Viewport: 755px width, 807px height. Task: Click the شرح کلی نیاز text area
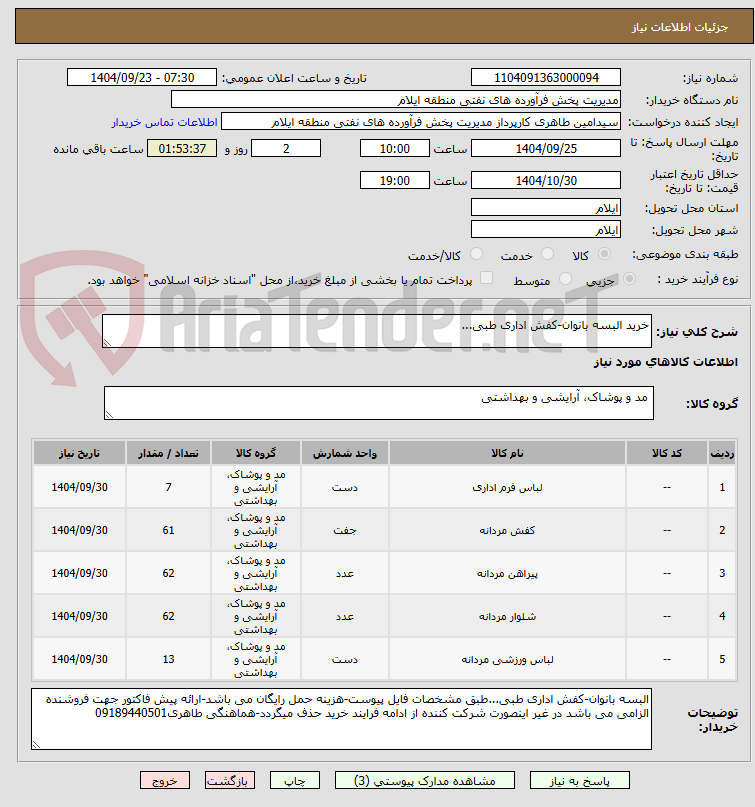coord(377,331)
